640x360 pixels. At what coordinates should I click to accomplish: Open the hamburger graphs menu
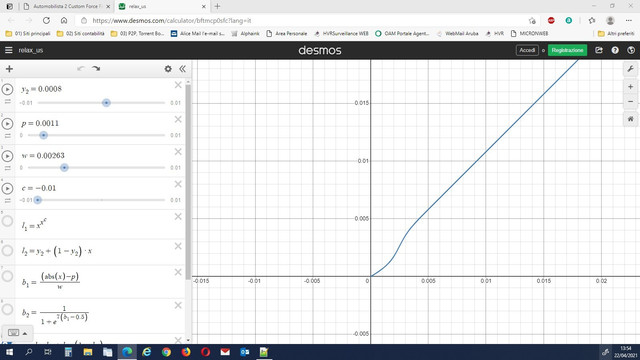[x=9, y=50]
